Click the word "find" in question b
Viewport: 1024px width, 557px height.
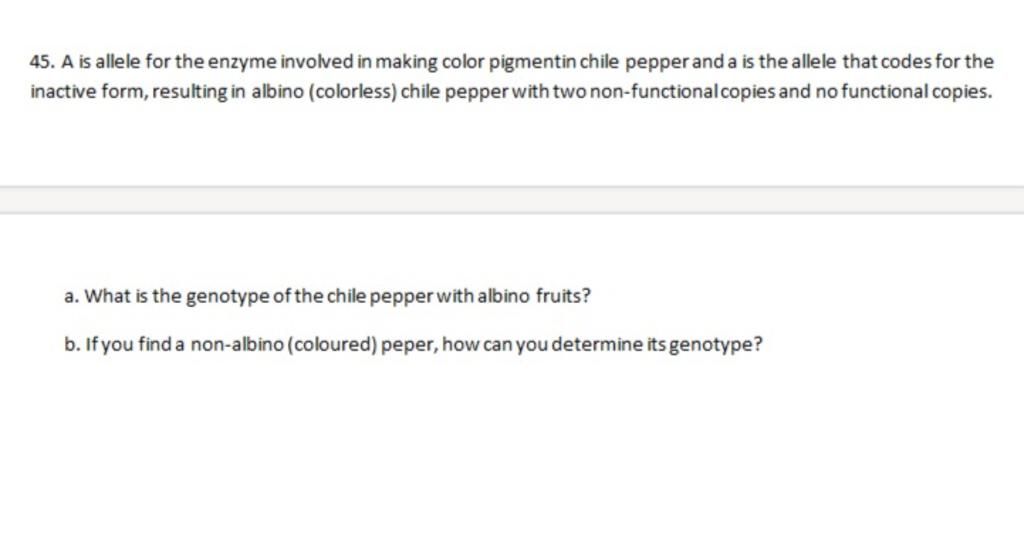[155, 344]
